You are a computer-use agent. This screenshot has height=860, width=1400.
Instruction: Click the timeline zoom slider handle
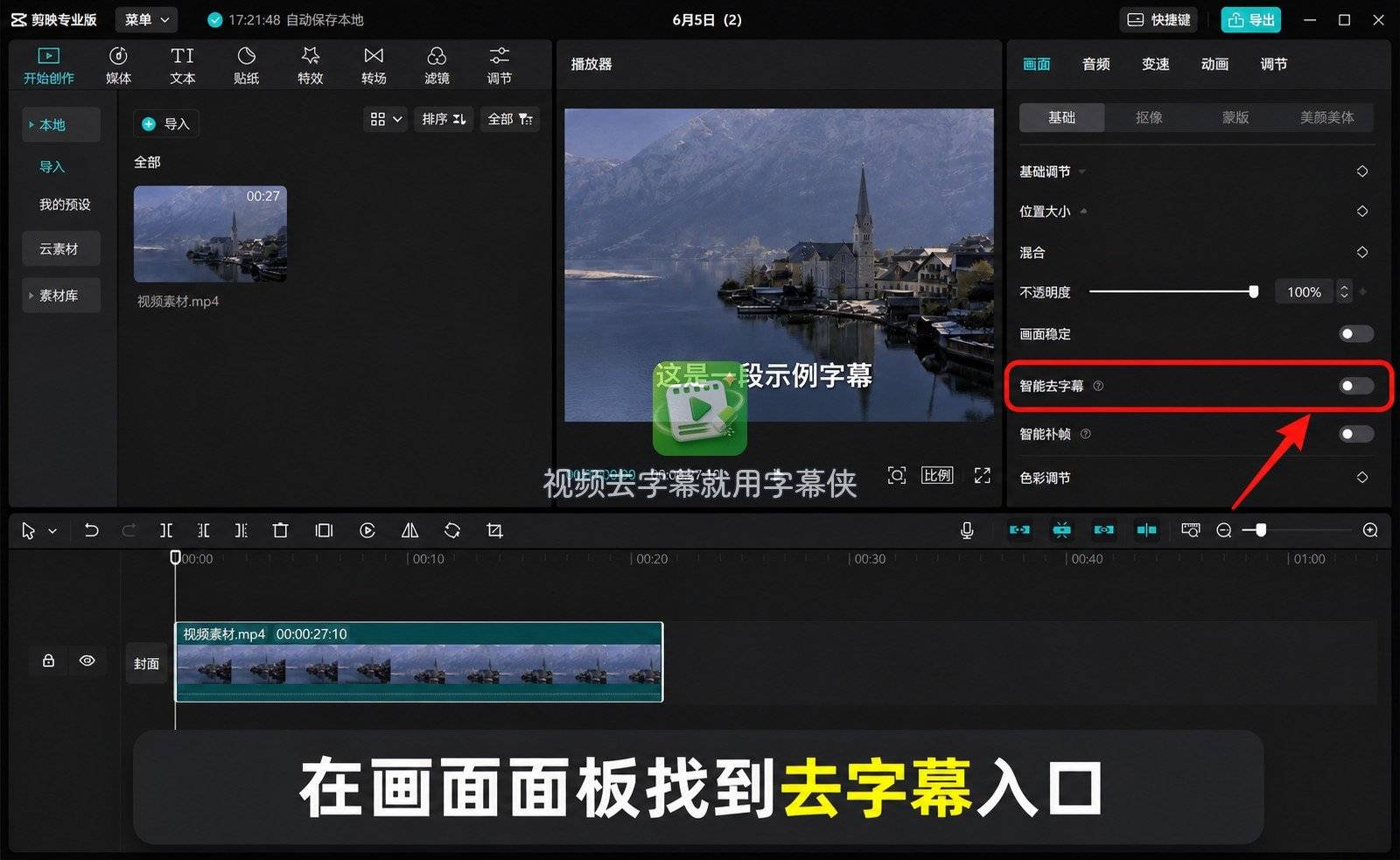coord(1261,530)
